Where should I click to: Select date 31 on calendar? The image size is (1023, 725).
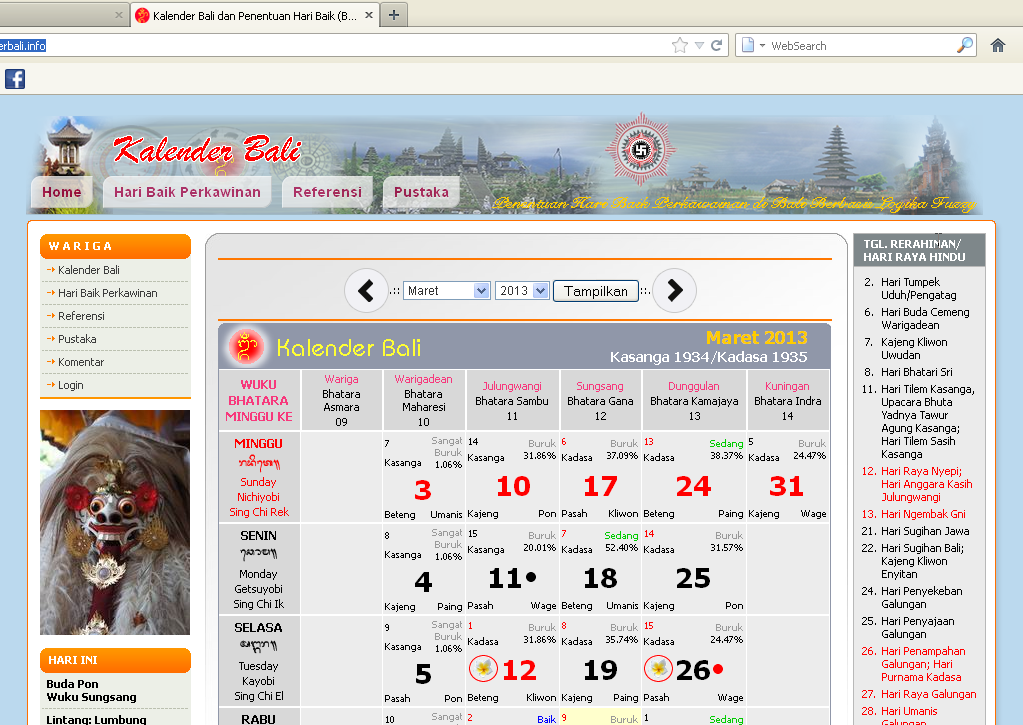pos(786,486)
